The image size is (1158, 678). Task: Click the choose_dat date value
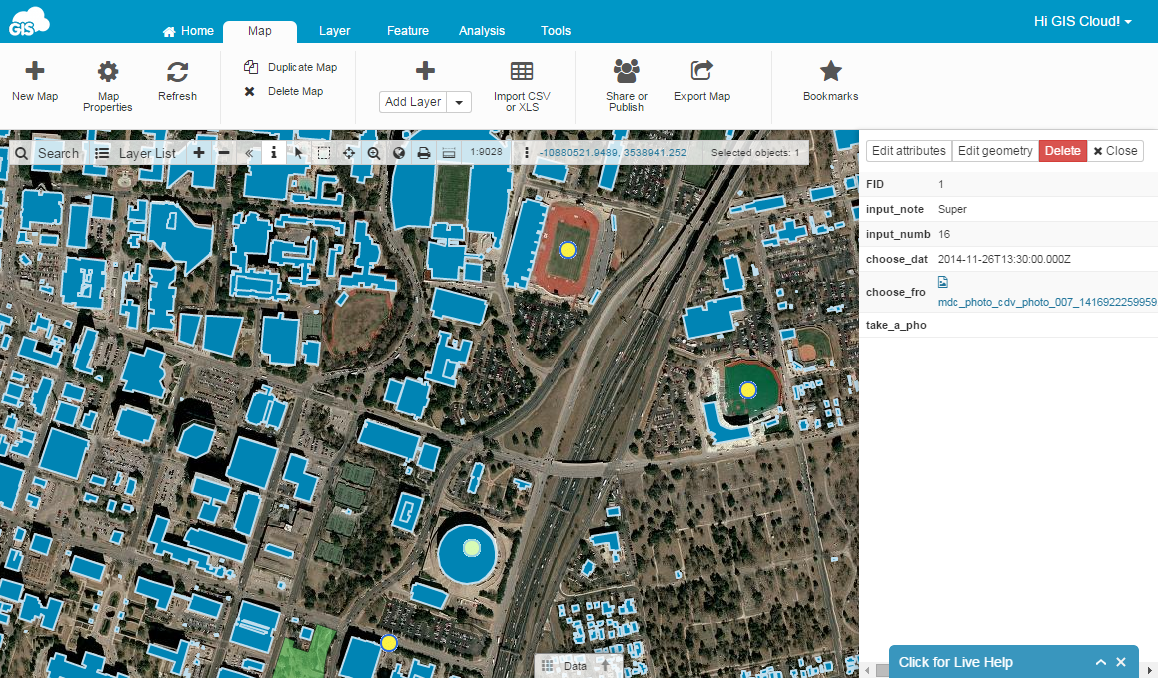(x=1004, y=260)
